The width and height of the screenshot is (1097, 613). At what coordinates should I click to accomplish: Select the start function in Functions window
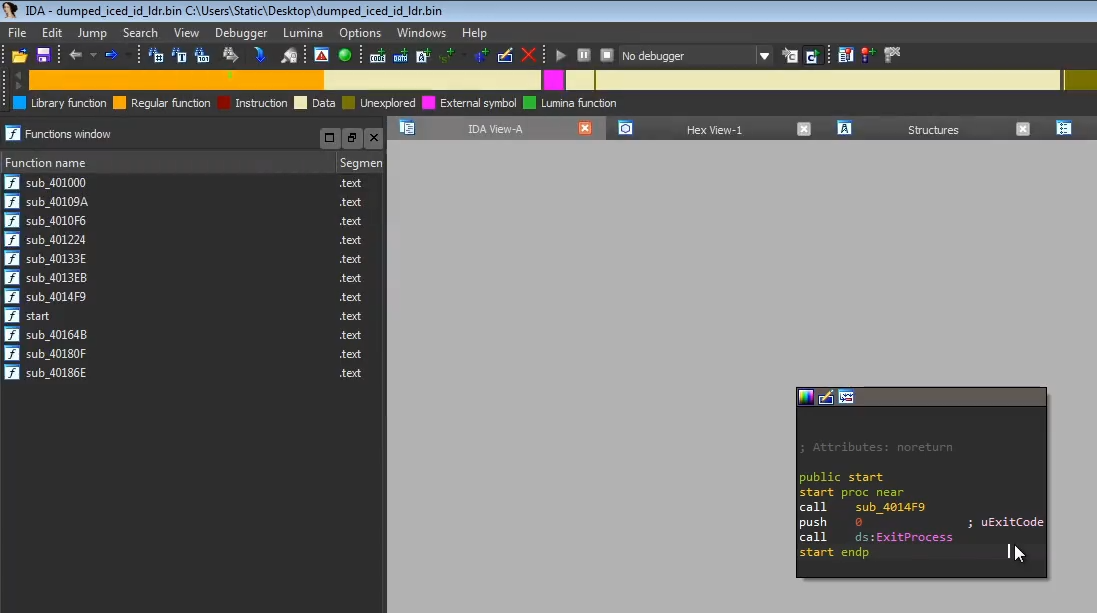(x=37, y=316)
